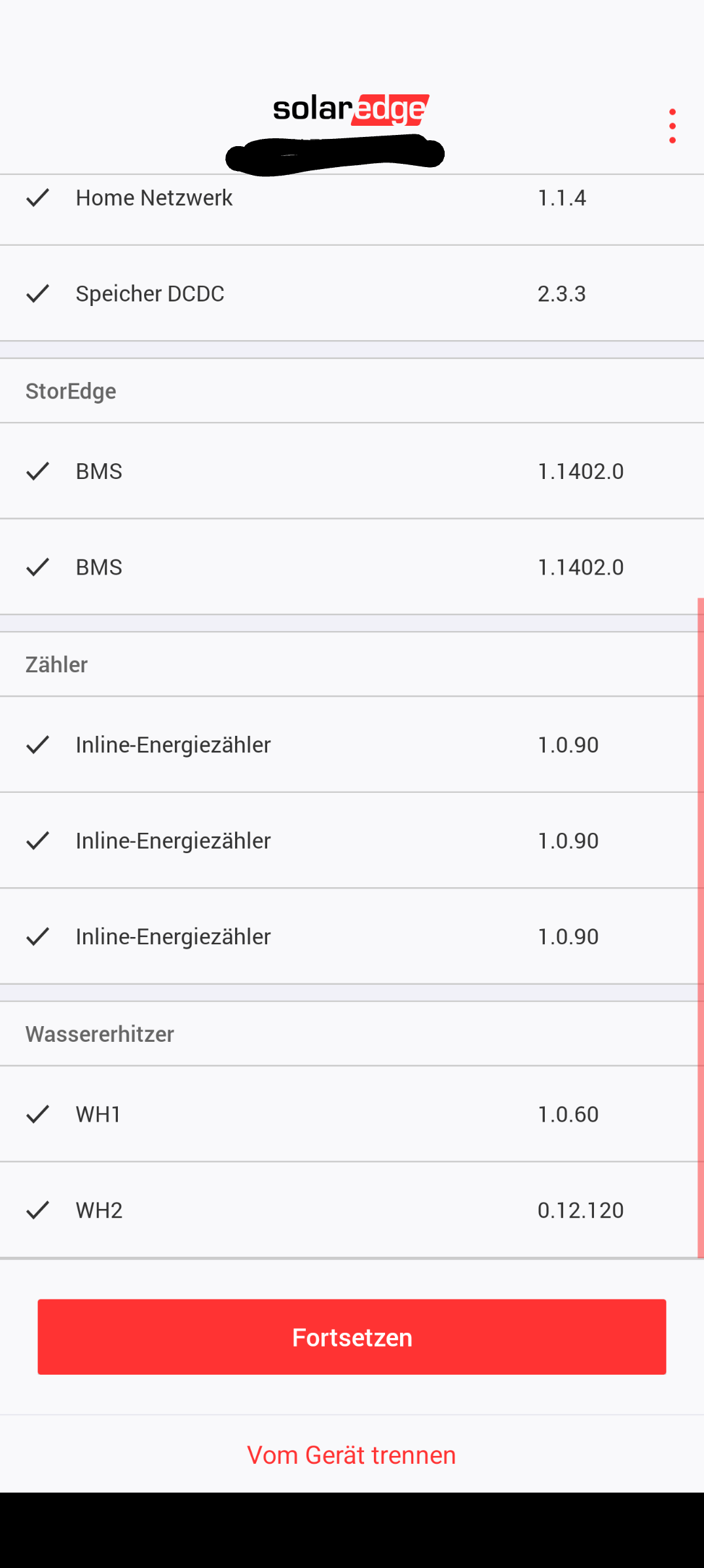Screen dimensions: 704x1568
Task: Click the topmost Inline-Energiezähler checkmark
Action: tap(38, 744)
